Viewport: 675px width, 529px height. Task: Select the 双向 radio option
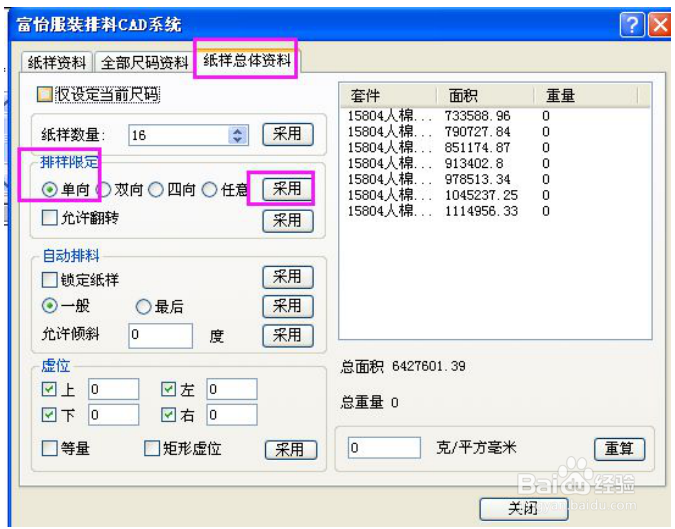(103, 189)
